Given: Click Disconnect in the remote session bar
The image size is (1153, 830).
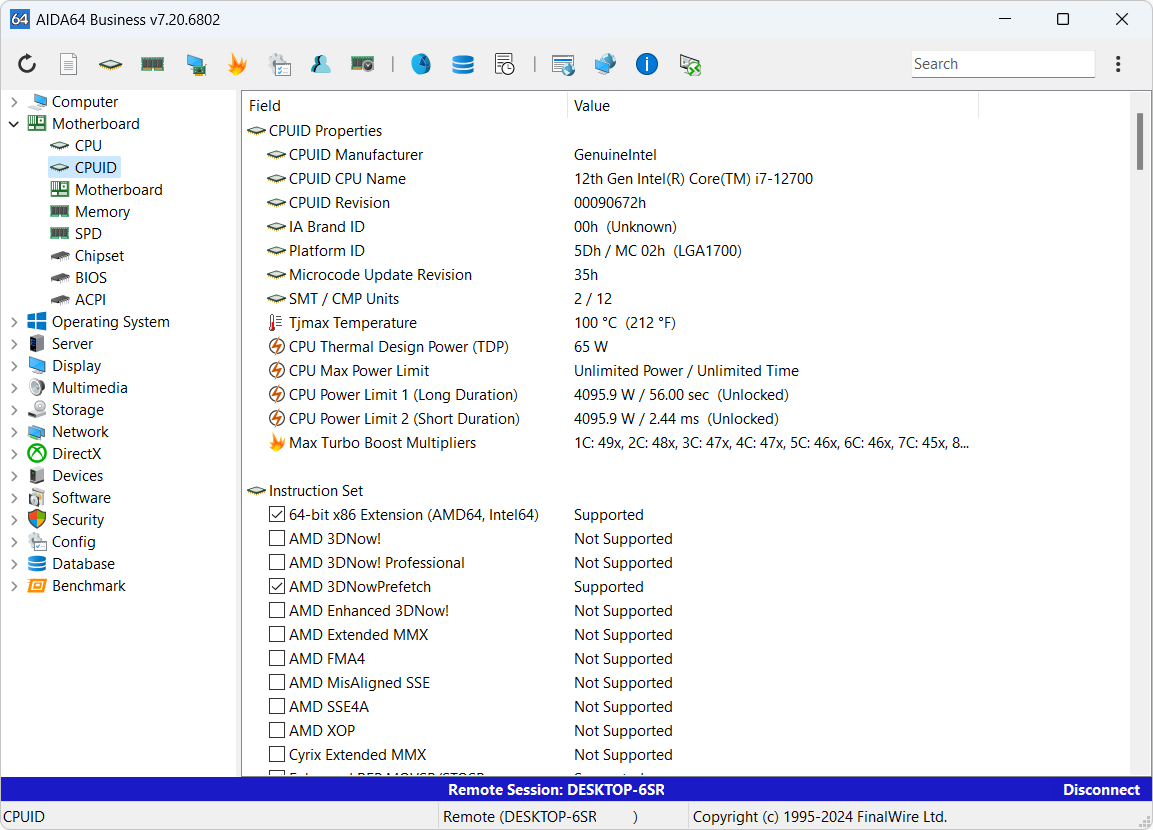Looking at the screenshot, I should tap(1101, 790).
